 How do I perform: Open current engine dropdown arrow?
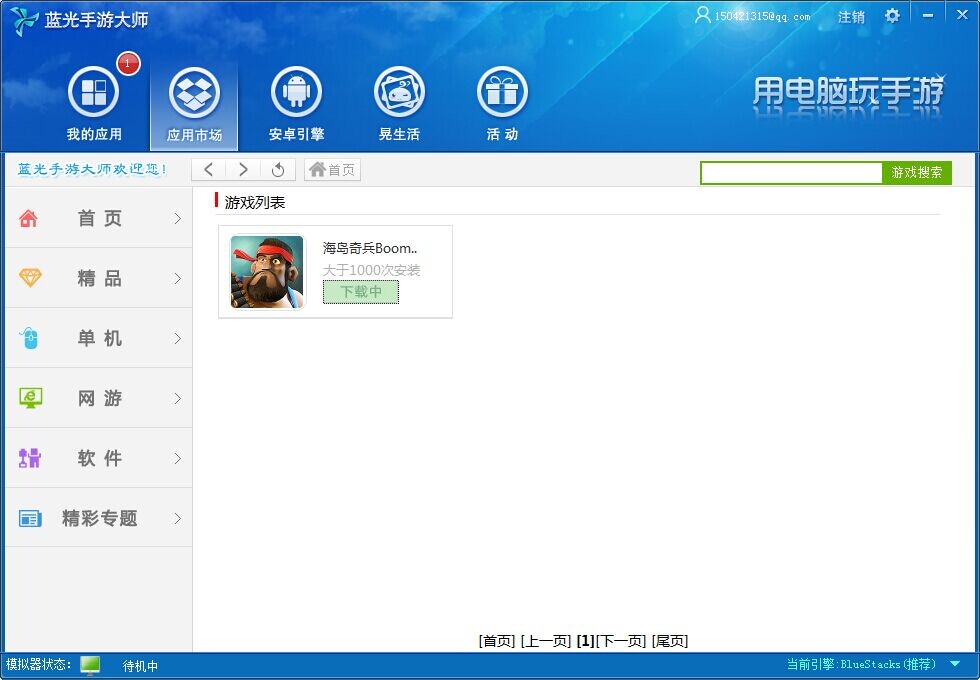955,664
